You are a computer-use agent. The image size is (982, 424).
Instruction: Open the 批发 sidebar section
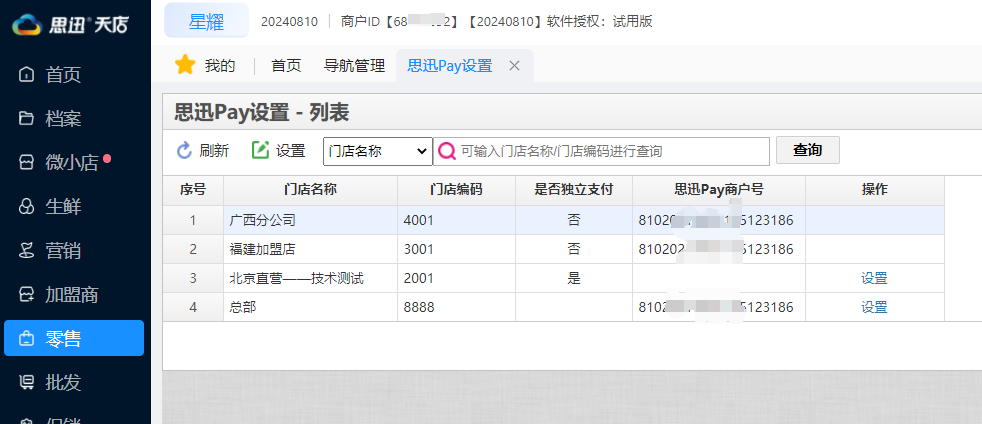pos(74,382)
